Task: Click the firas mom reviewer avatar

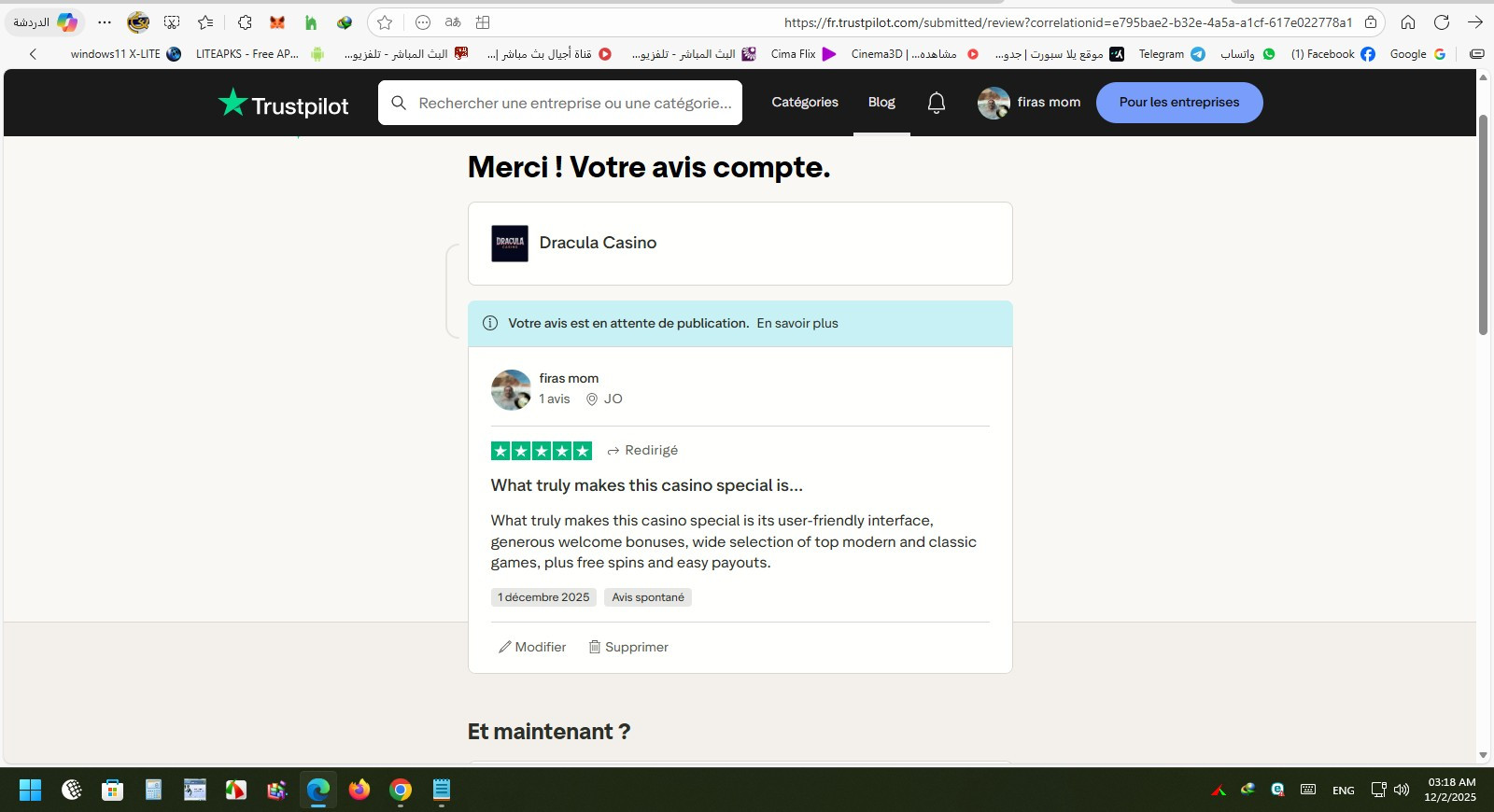Action: coord(511,389)
